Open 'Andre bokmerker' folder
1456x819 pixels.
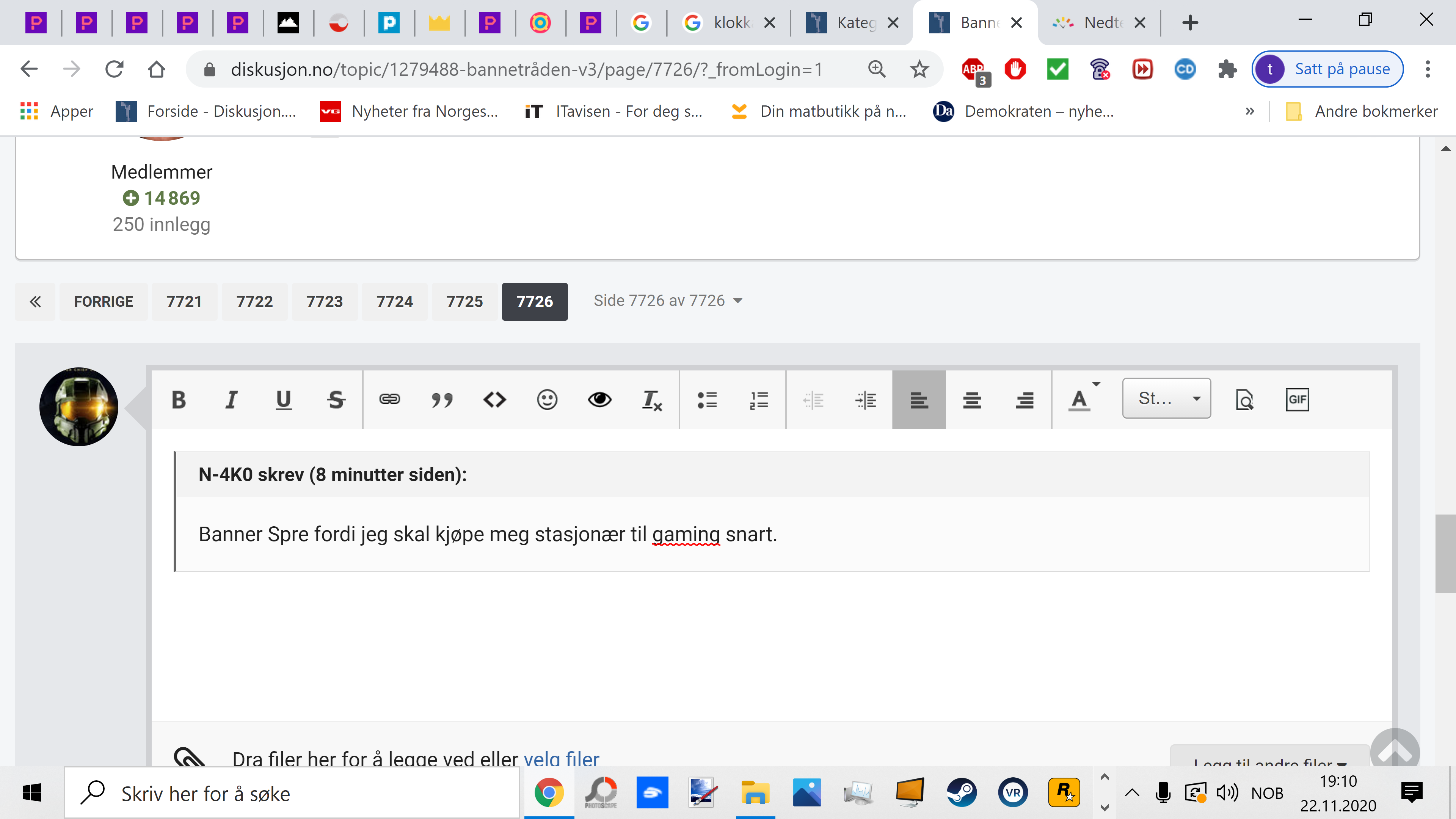pos(1362,111)
